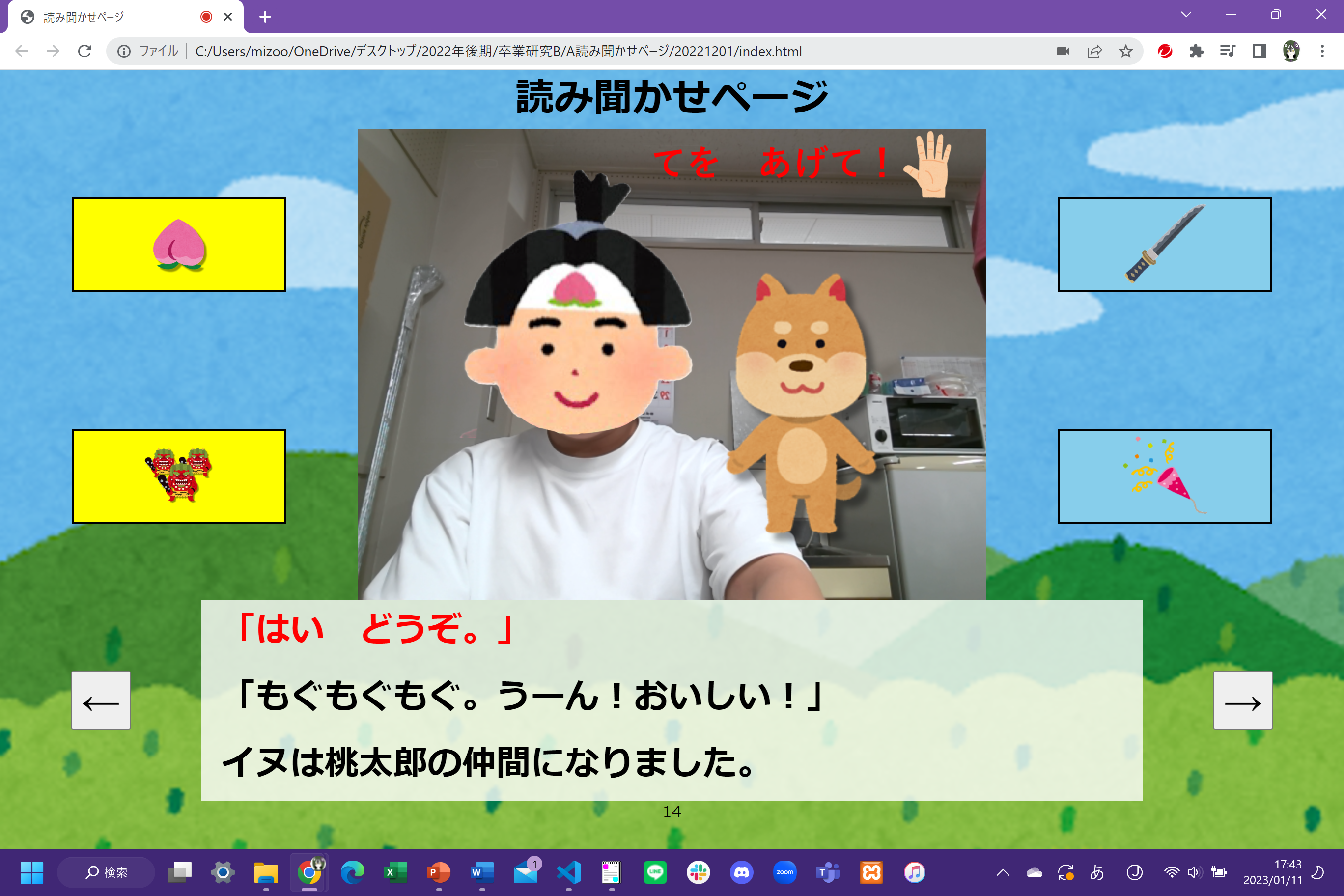
Task: Click browser forward navigation arrow
Action: coord(53,52)
